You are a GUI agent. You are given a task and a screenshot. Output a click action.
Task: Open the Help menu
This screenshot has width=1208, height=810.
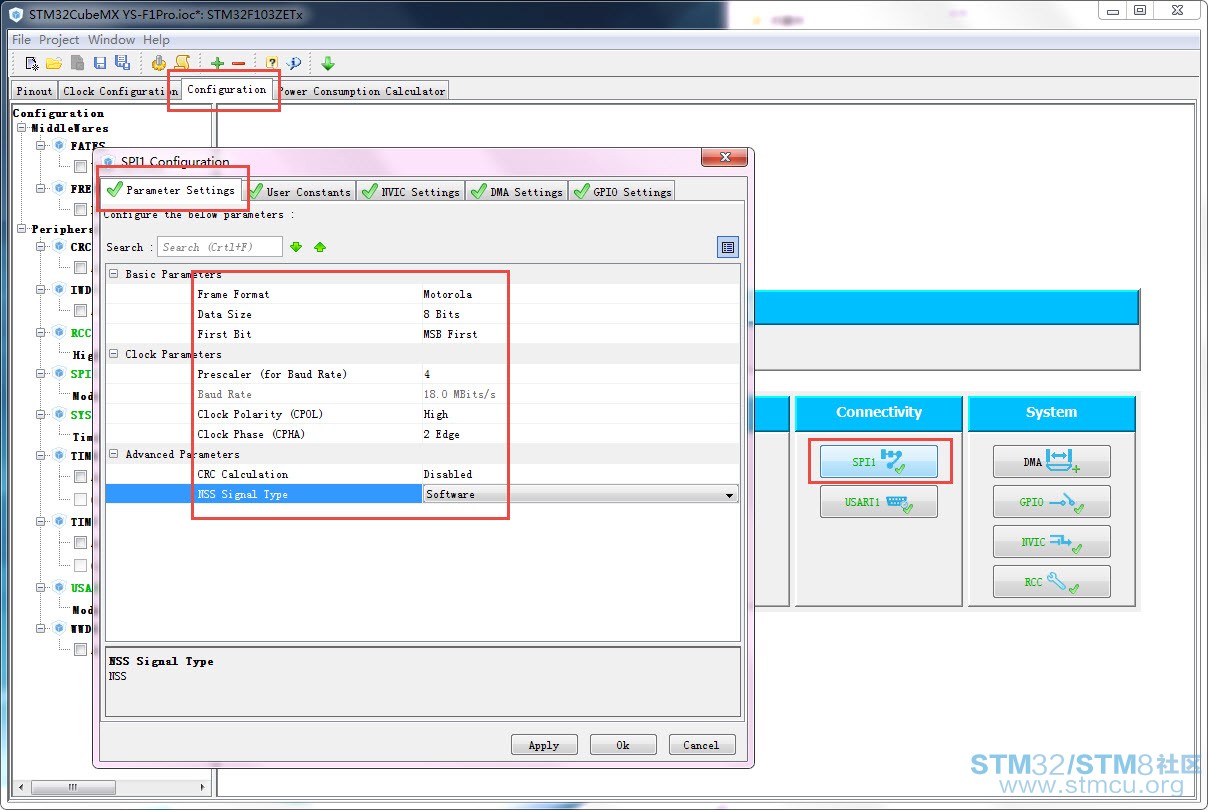156,40
